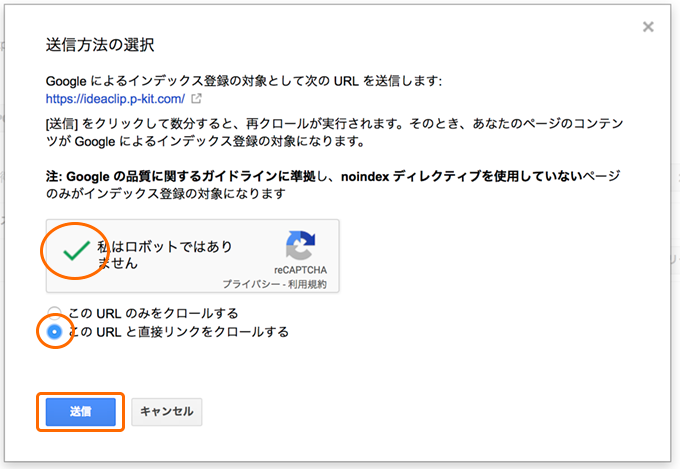Open the 利用規約 link in reCAPTCHA
The height and width of the screenshot is (469, 680).
(307, 284)
